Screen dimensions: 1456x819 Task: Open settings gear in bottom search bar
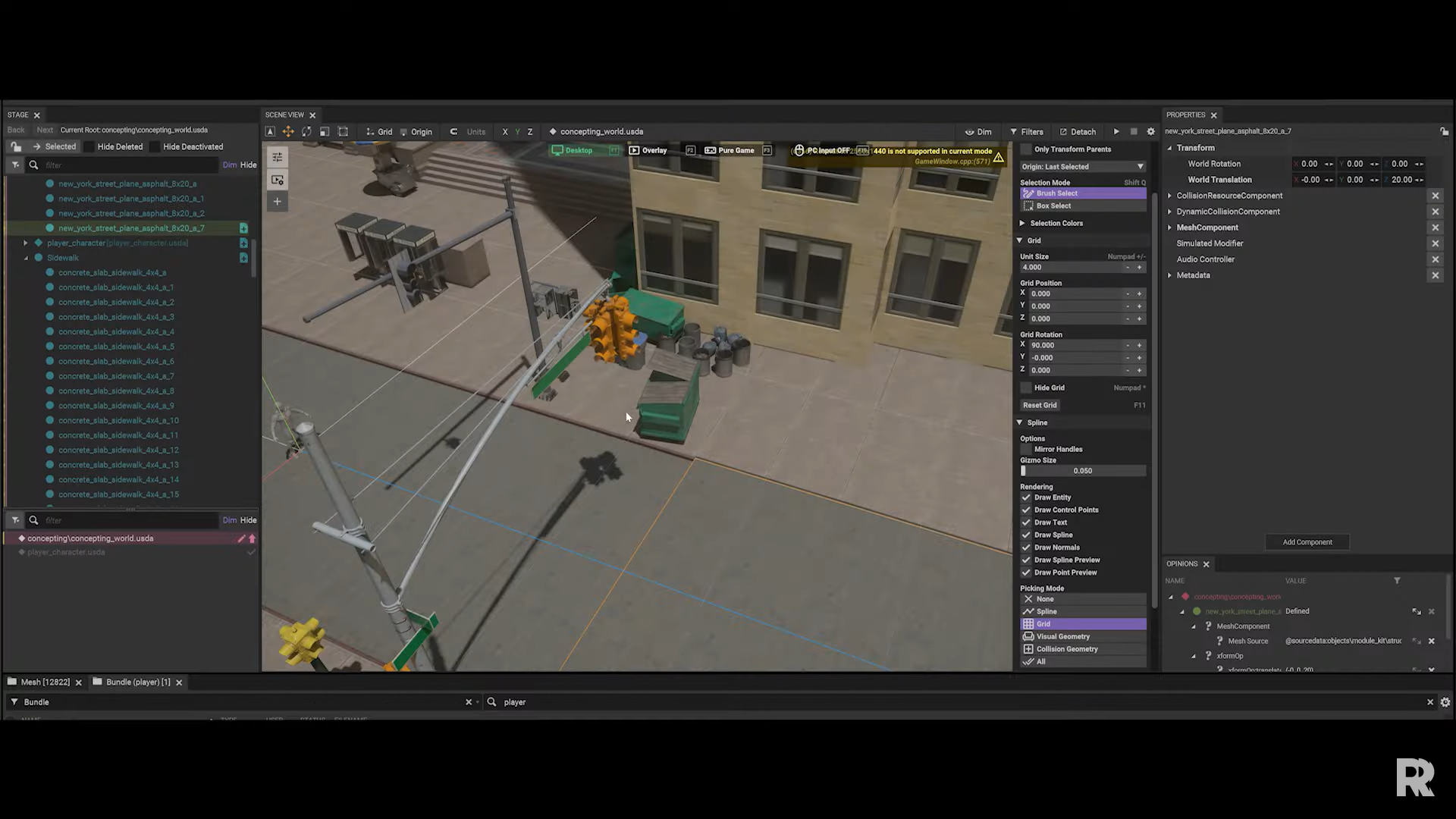(x=1445, y=702)
